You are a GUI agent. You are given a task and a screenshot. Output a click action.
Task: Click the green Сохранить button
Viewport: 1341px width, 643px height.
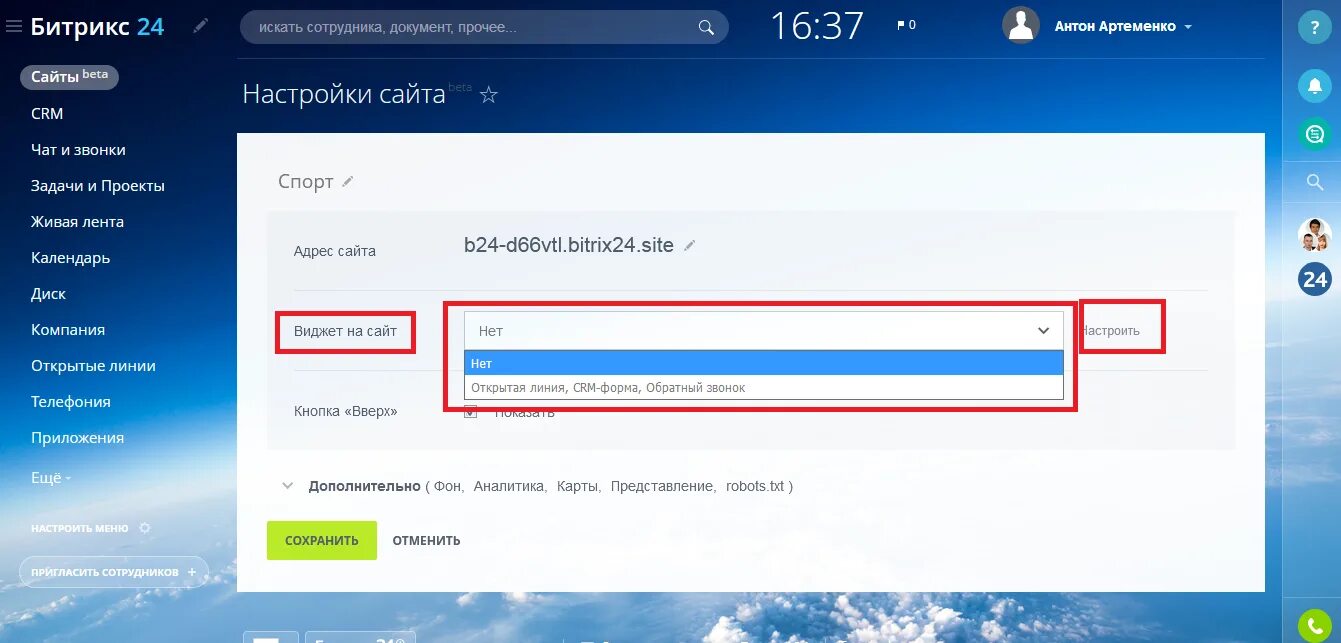click(322, 540)
